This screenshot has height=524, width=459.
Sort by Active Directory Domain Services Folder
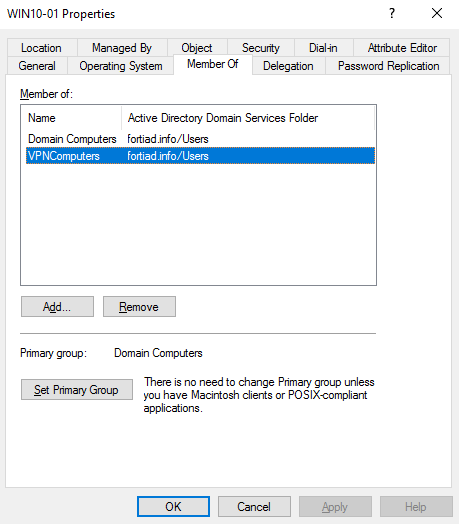point(248,118)
